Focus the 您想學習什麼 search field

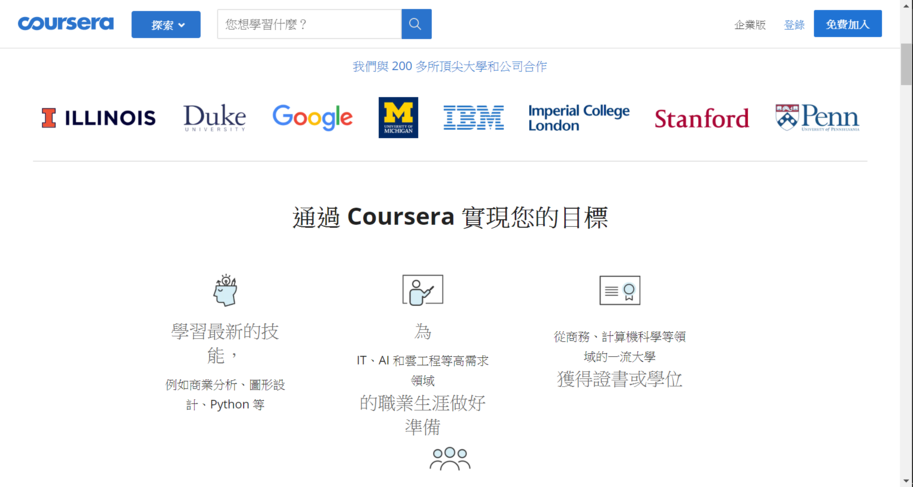click(x=309, y=24)
